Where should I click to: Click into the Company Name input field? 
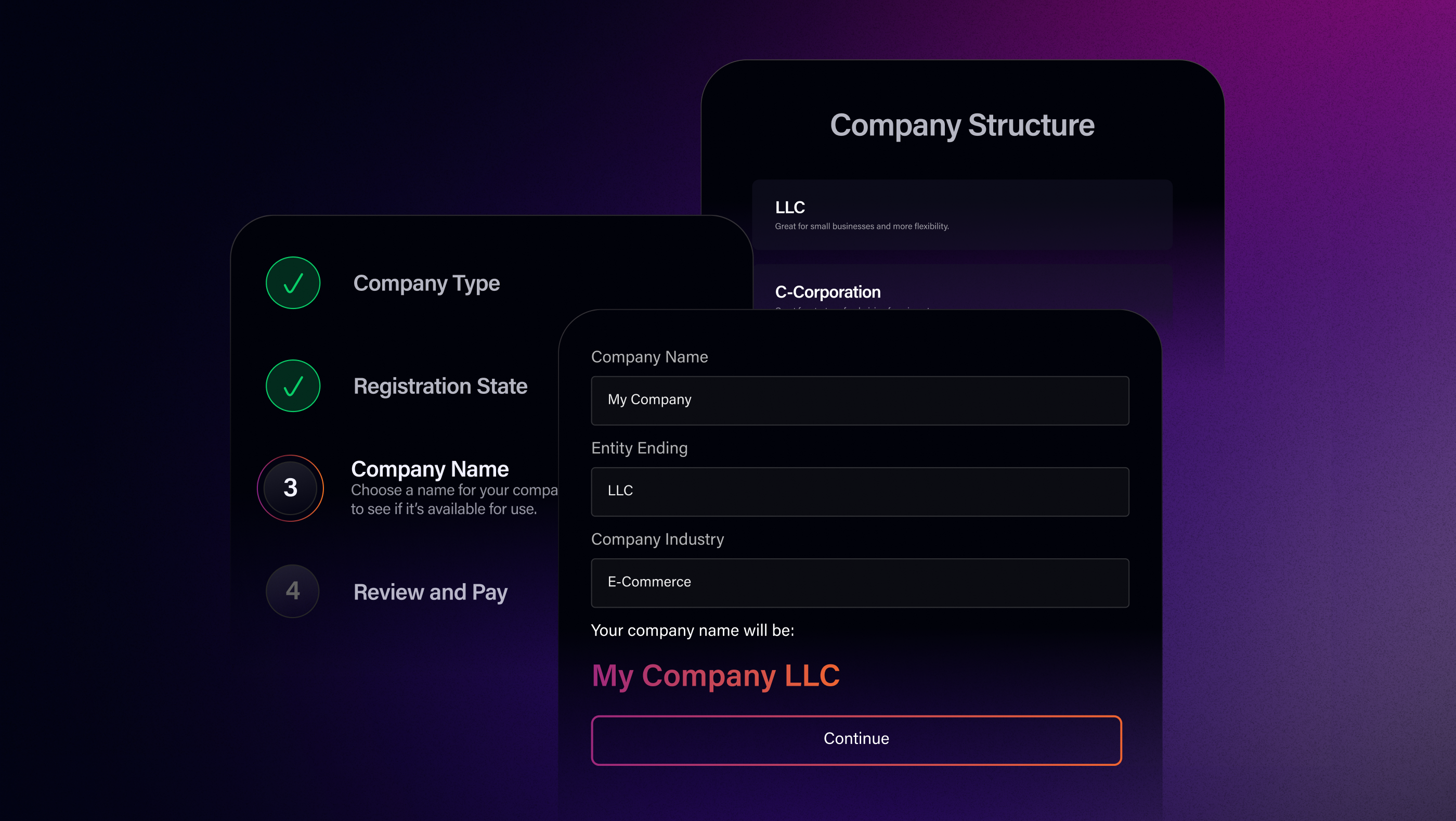[x=859, y=400]
